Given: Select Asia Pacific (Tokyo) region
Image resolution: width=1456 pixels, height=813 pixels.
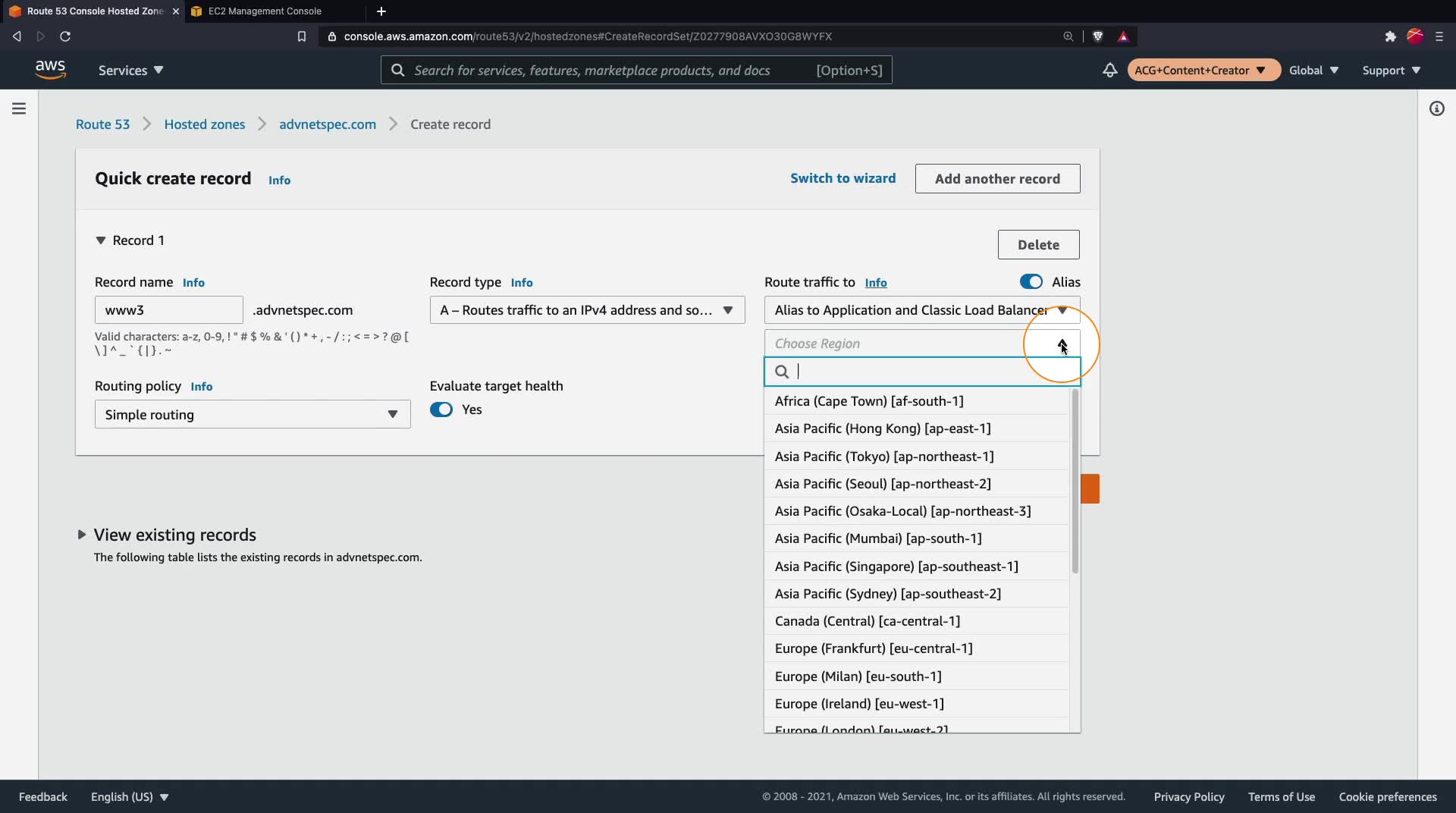Looking at the screenshot, I should click(x=916, y=457).
